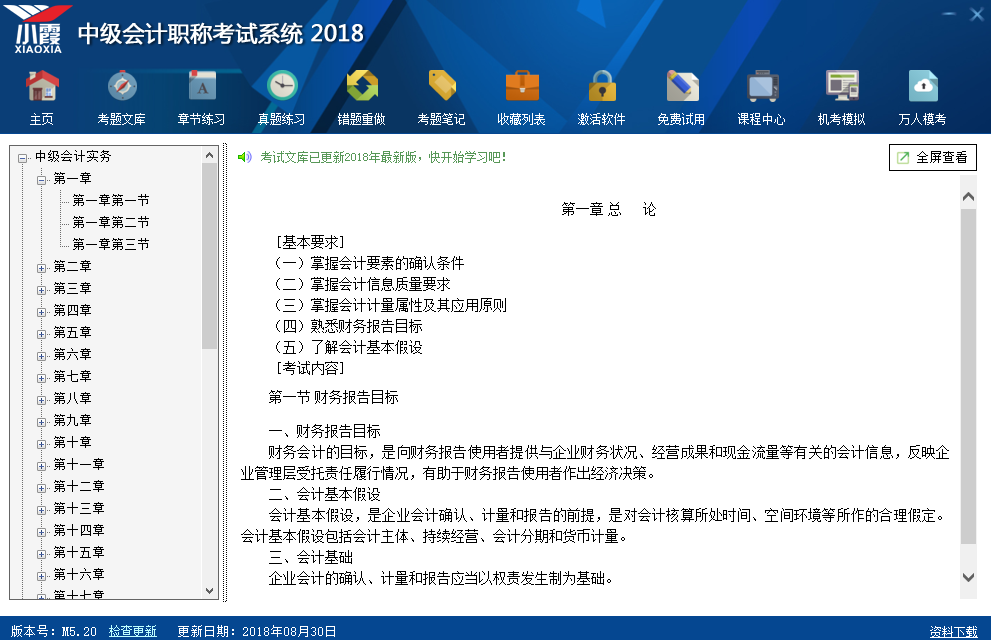
Task: Expand the 第十五章 tree node
Action: tap(41, 554)
